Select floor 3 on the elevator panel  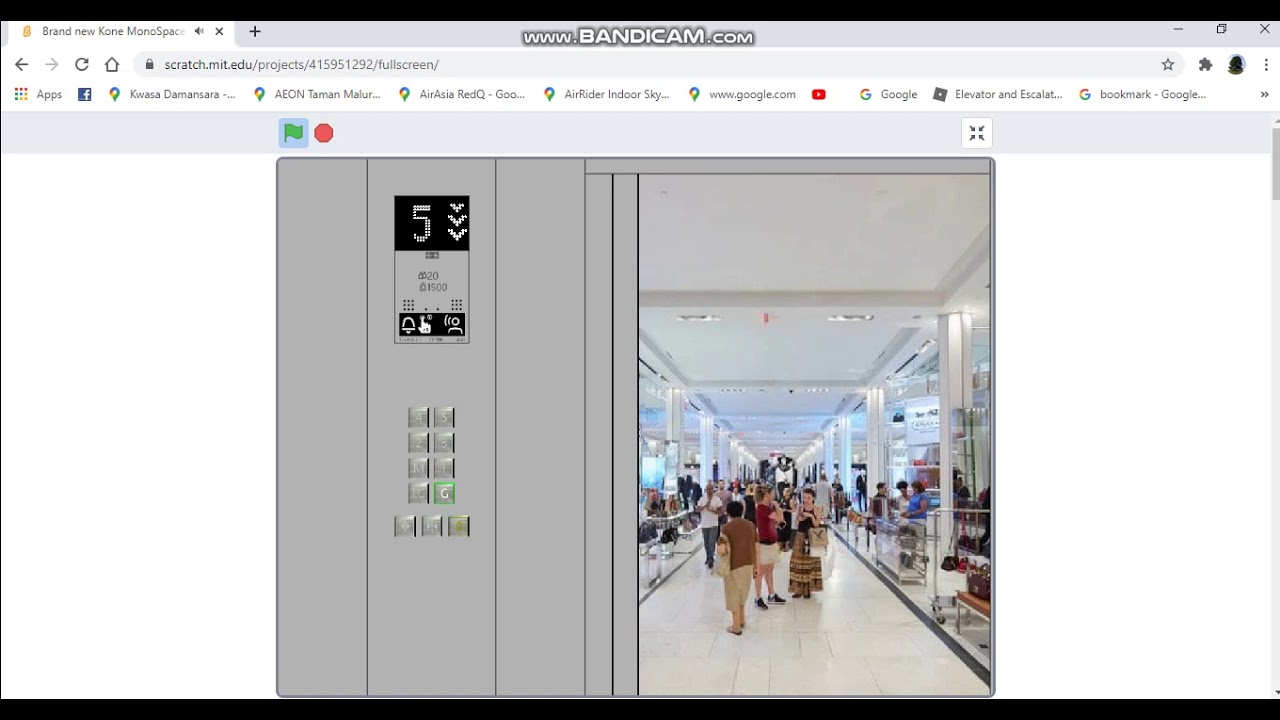(444, 442)
